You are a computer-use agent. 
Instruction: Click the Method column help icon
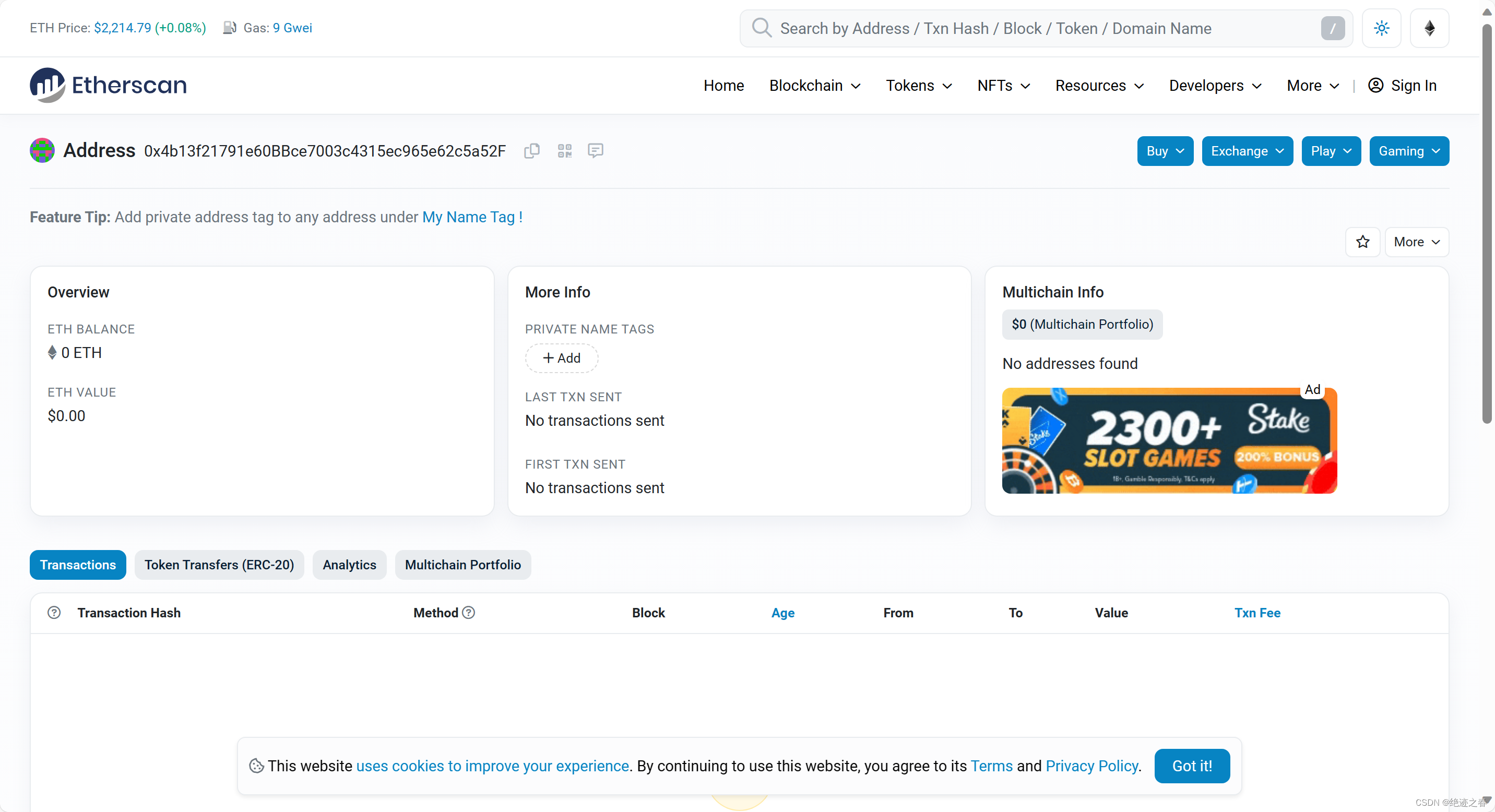tap(468, 613)
